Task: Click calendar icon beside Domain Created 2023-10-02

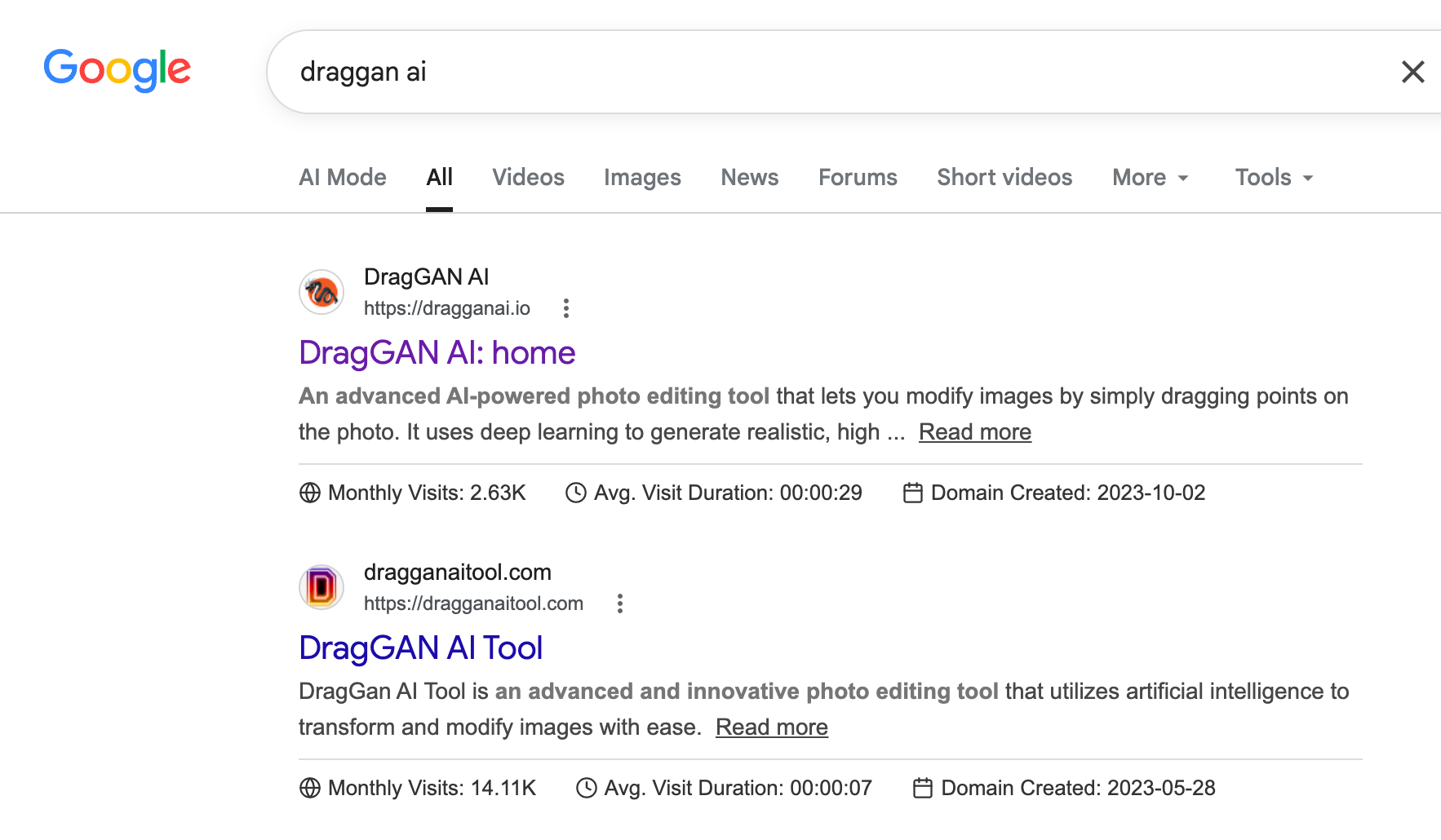Action: coord(913,493)
